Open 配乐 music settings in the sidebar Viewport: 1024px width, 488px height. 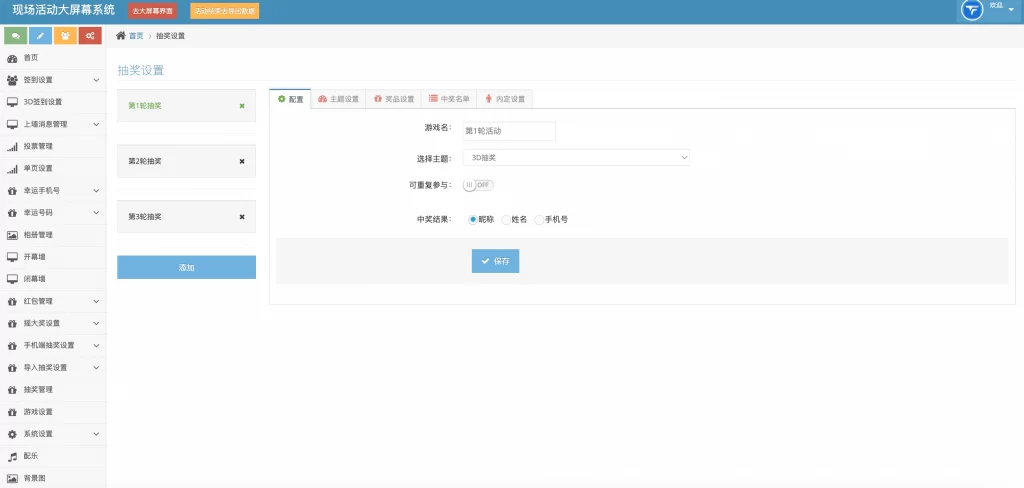tap(52, 457)
